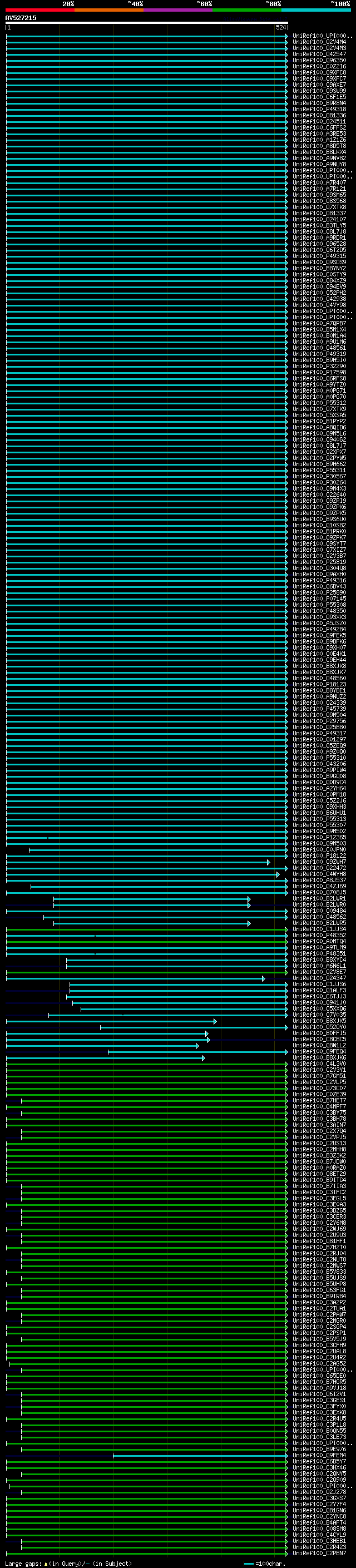Click the orange ~40% identity legend segment
The height and width of the screenshot is (1568, 356).
(109, 11)
